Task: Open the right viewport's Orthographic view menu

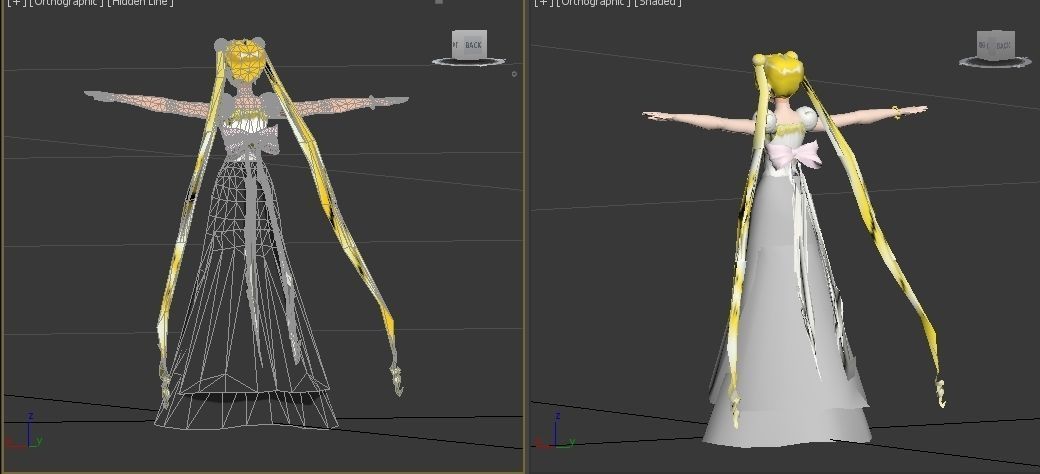Action: (x=592, y=3)
